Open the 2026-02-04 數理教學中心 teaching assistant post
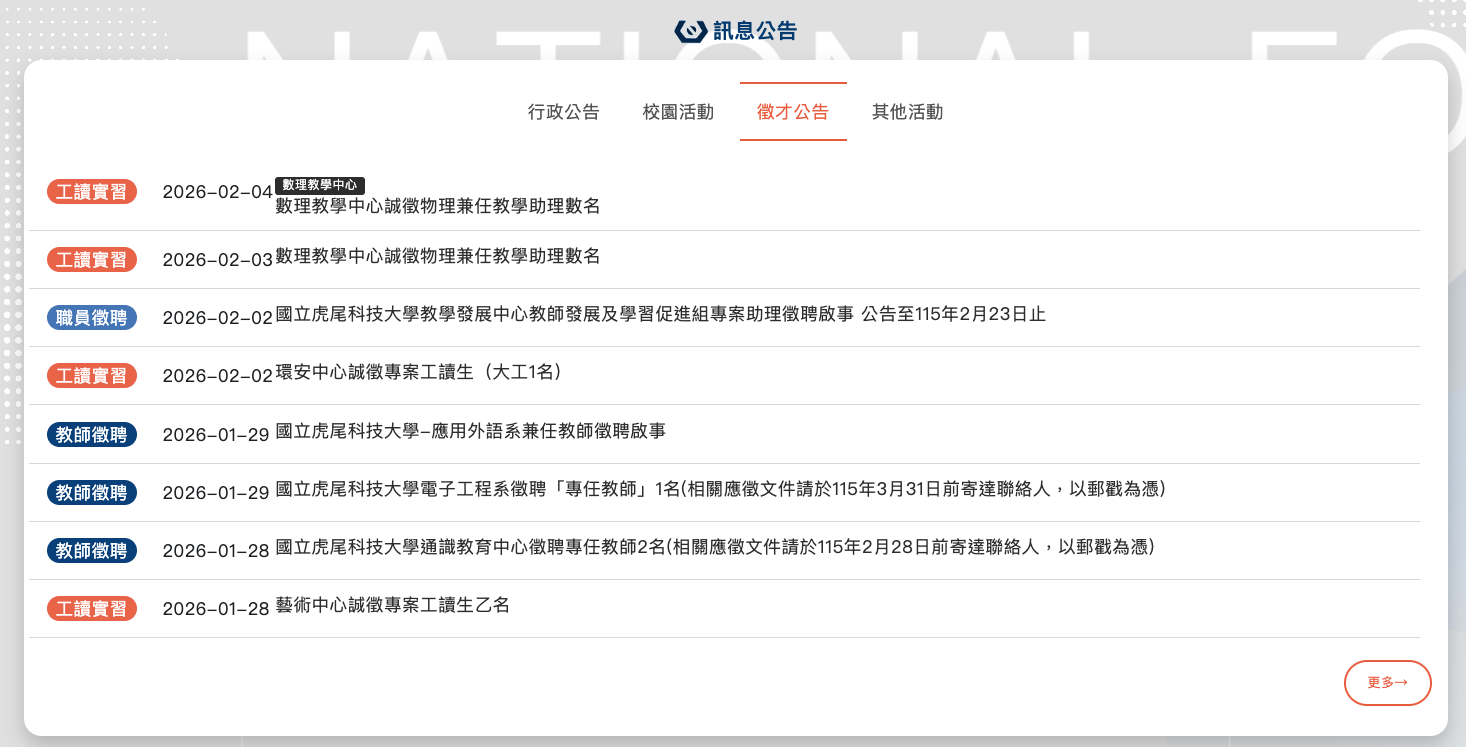The image size is (1466, 747). [437, 207]
